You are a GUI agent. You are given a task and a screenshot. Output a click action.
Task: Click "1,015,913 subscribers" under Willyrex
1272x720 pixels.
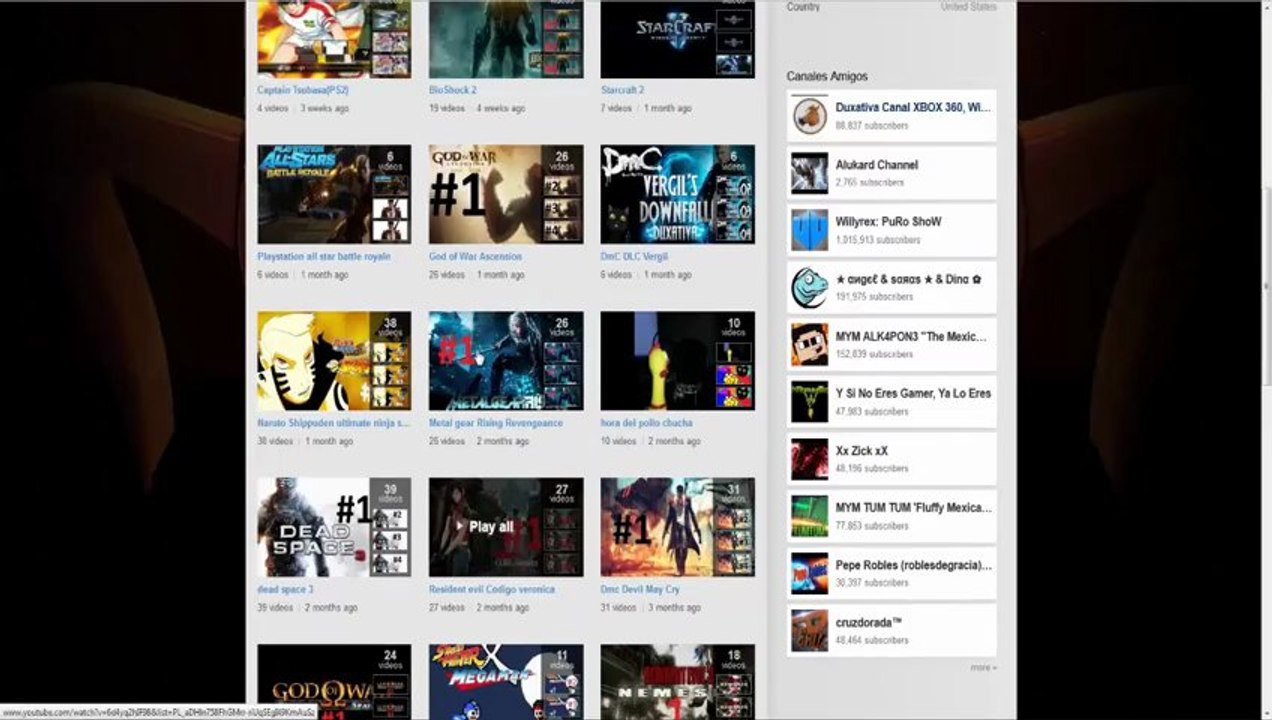tap(878, 240)
